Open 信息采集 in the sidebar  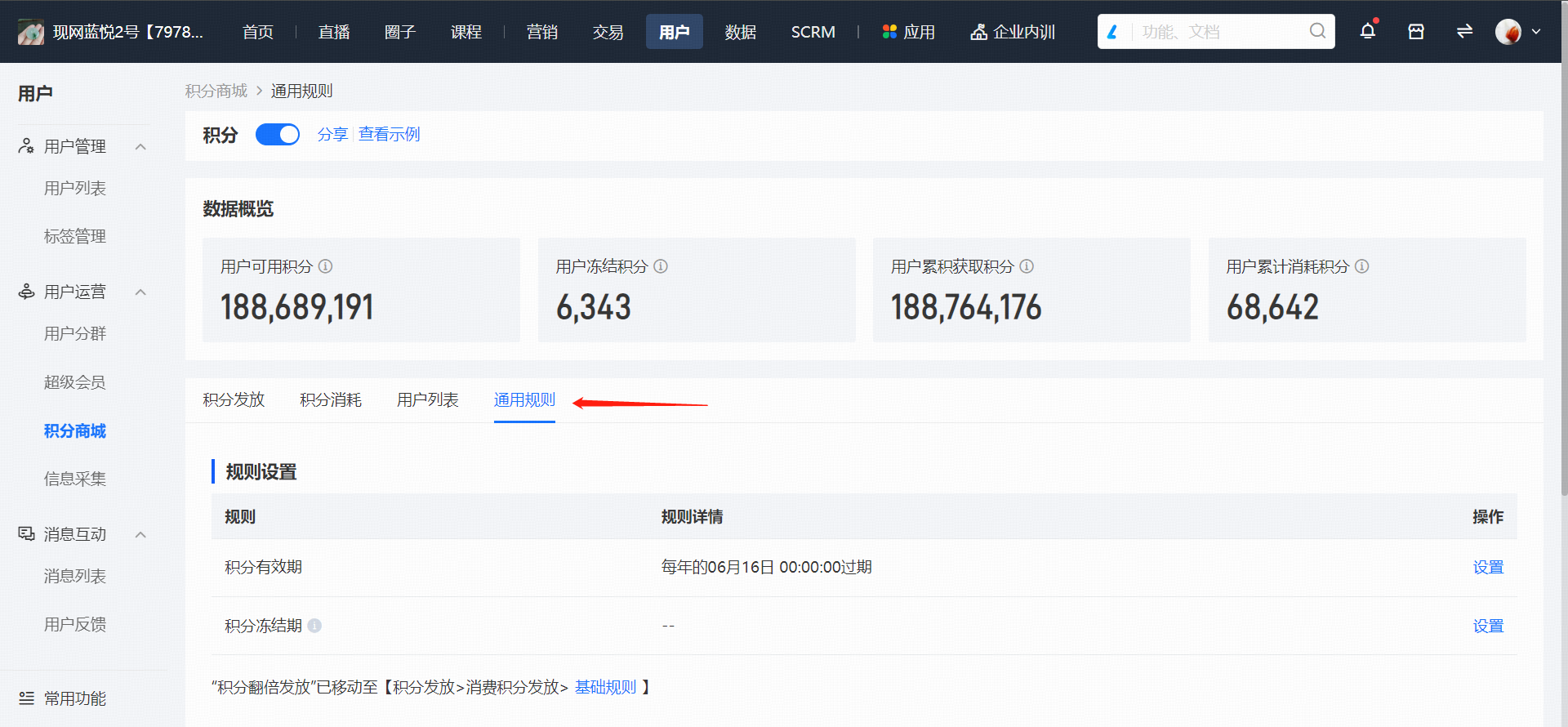pos(75,479)
